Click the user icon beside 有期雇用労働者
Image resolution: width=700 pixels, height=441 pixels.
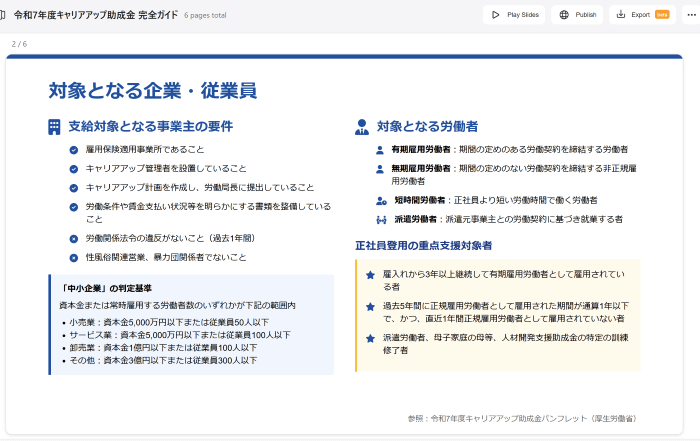point(380,150)
